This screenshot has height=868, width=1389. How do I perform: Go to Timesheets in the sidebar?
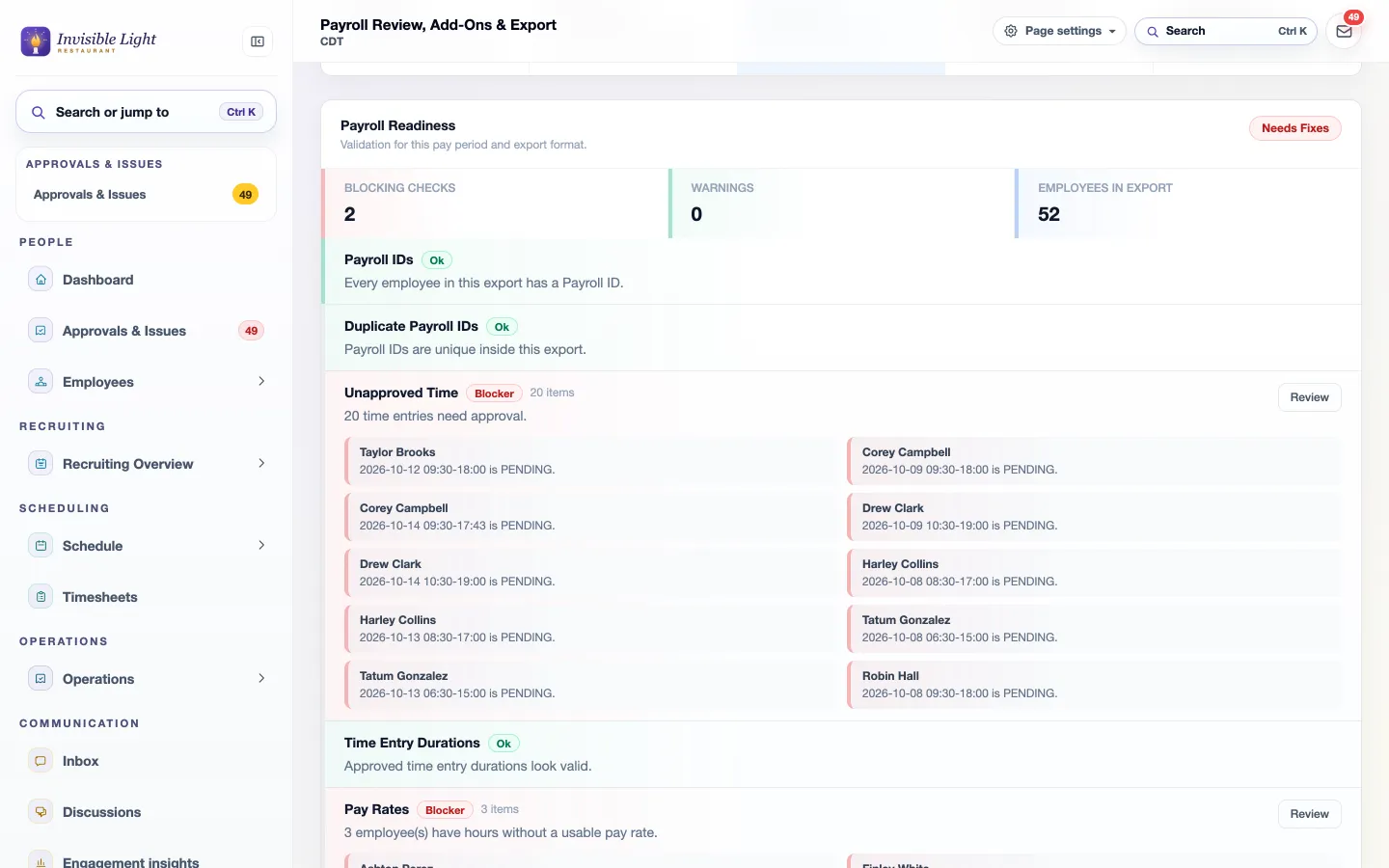(x=147, y=597)
